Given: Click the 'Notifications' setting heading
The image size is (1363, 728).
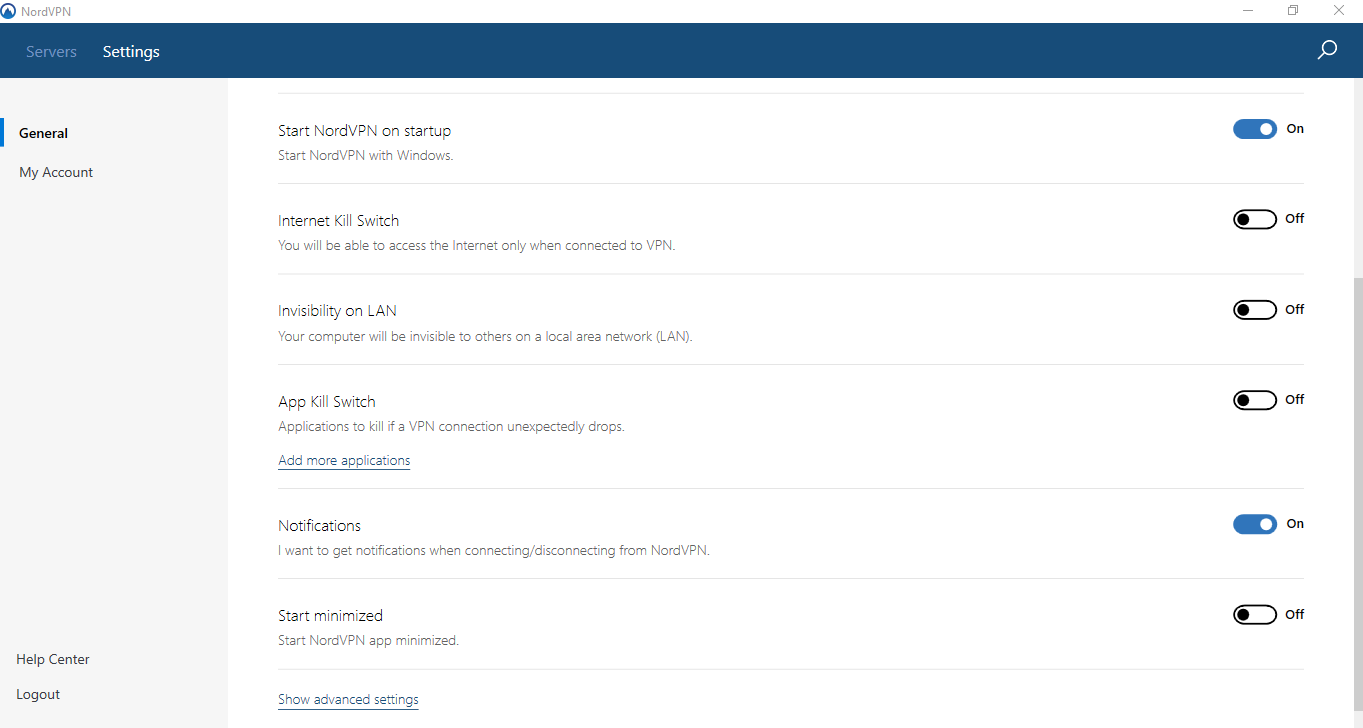Looking at the screenshot, I should pos(320,526).
